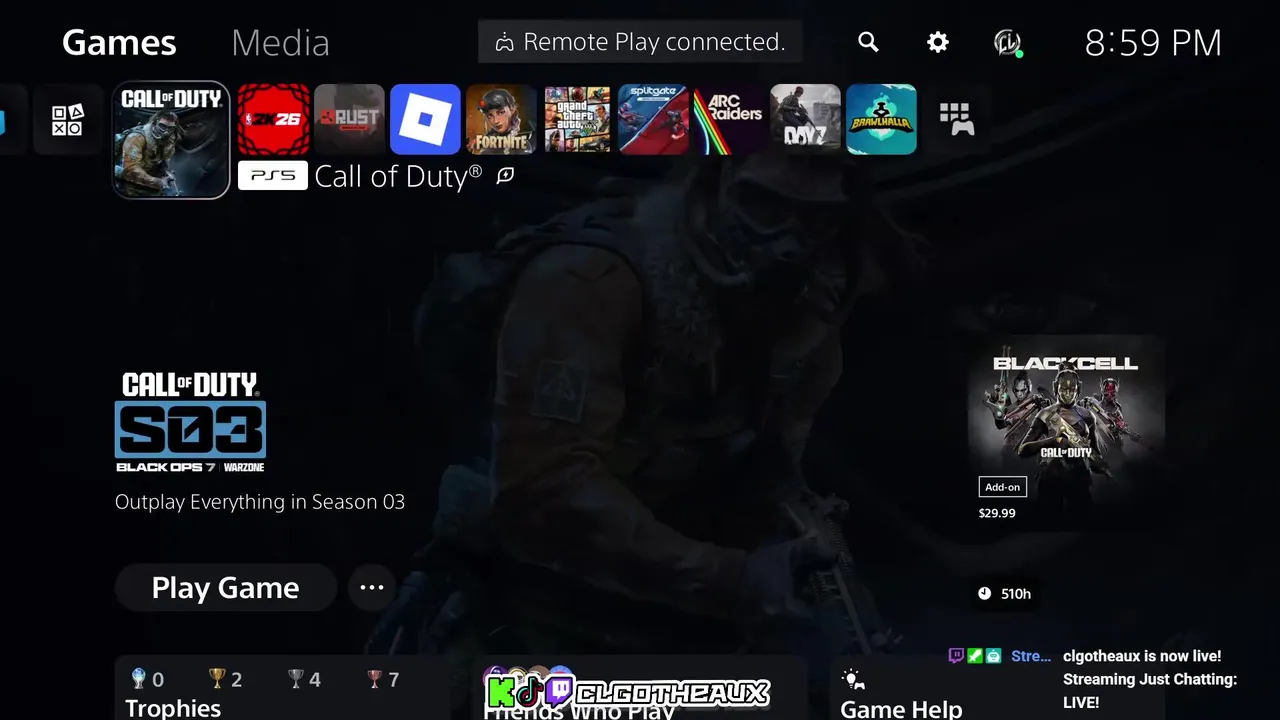Viewport: 1280px width, 720px height.
Task: Open the ARC Raiders game icon
Action: pyautogui.click(x=729, y=119)
